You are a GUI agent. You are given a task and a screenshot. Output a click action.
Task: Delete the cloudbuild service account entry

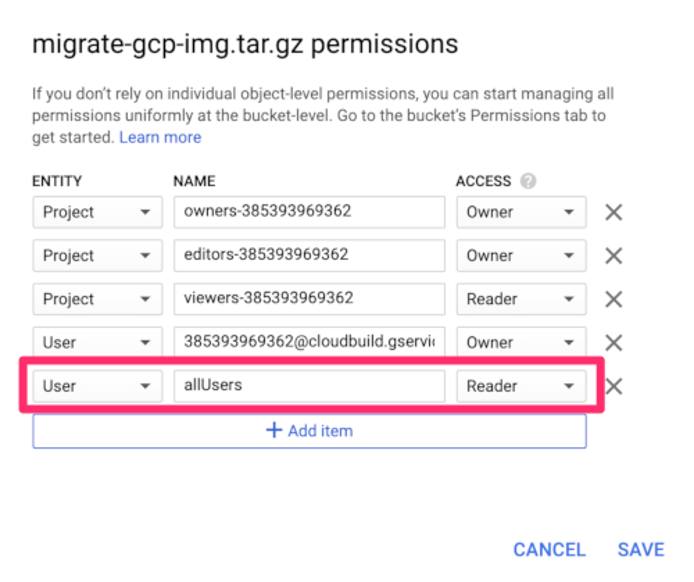click(x=614, y=342)
